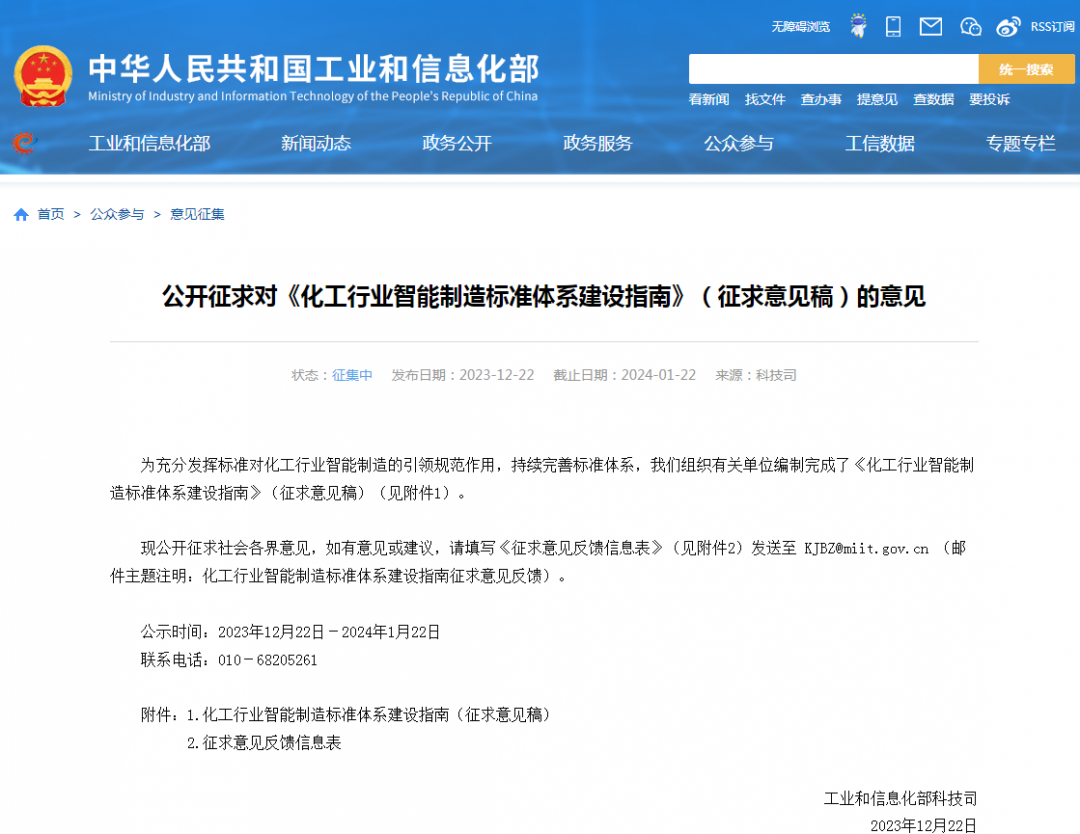Select the 公众参与 navigation tab
Viewport: 1080px width, 834px height.
coord(738,143)
